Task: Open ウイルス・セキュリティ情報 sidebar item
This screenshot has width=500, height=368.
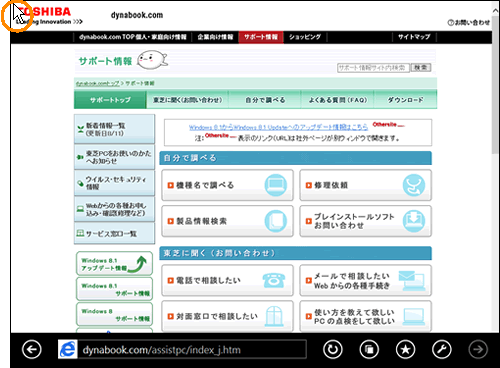Action: click(114, 183)
